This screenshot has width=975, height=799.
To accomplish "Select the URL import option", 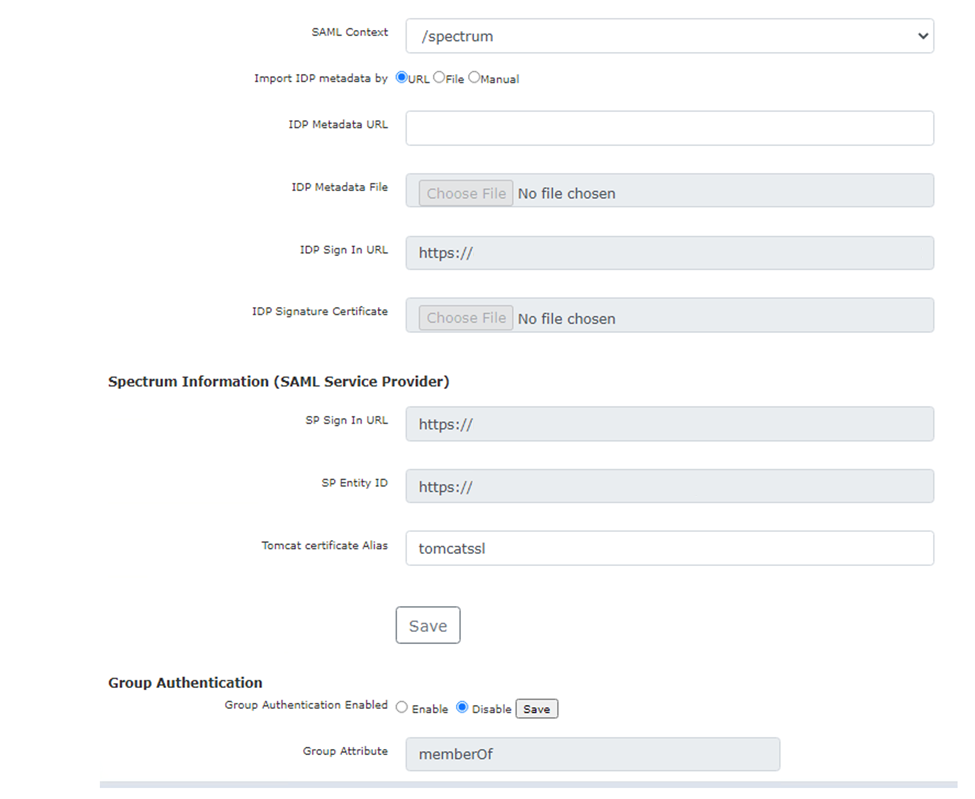I will [x=400, y=76].
